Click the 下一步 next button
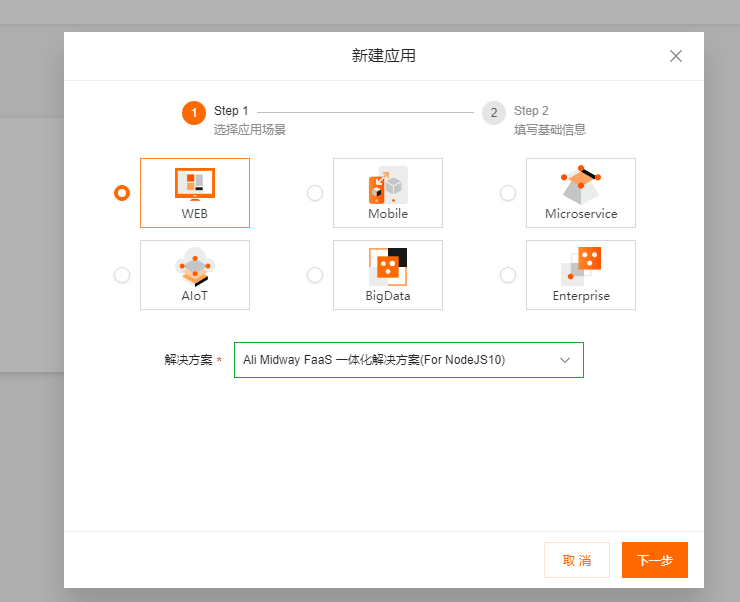 [x=655, y=560]
